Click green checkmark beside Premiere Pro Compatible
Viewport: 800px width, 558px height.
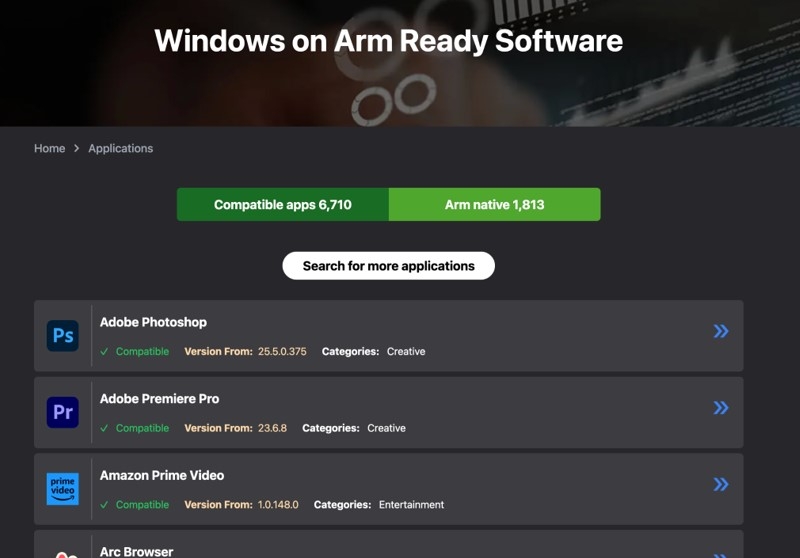[104, 428]
